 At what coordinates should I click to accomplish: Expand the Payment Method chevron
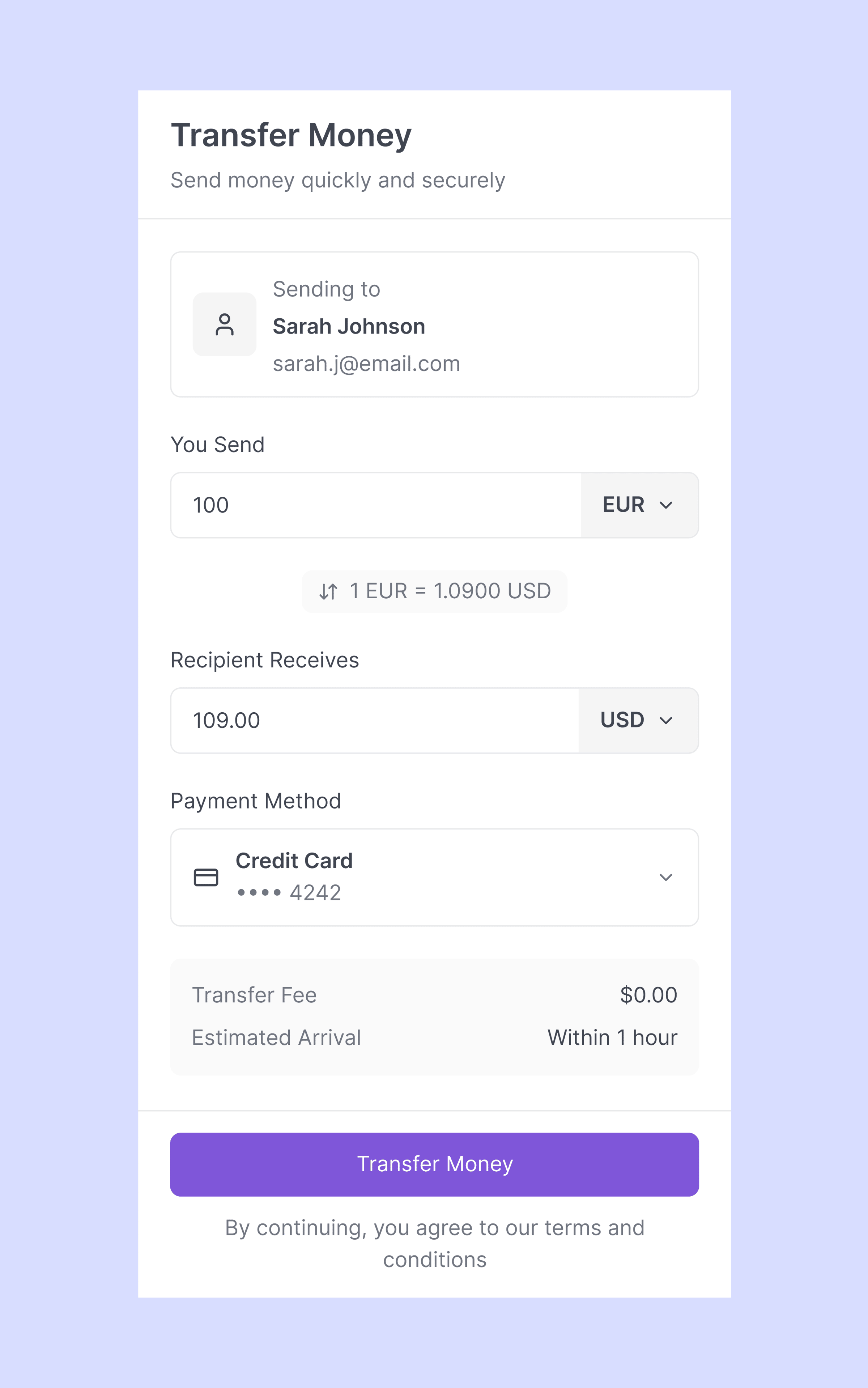[x=665, y=877]
